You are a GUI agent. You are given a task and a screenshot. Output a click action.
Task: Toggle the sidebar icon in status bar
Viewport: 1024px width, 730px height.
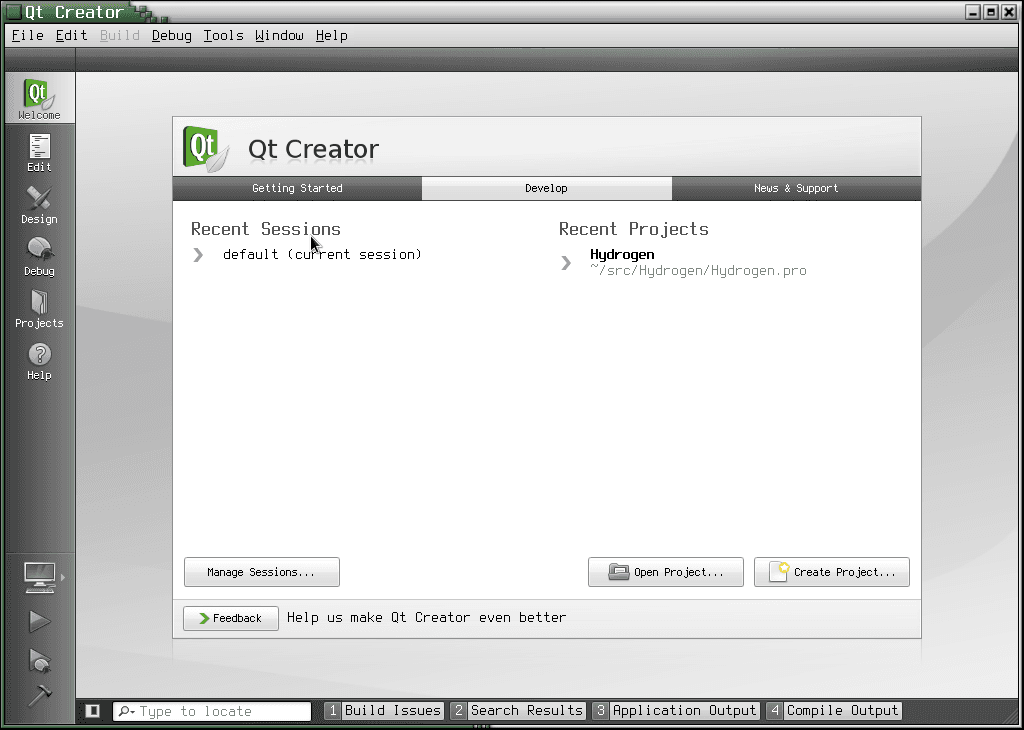tap(93, 710)
